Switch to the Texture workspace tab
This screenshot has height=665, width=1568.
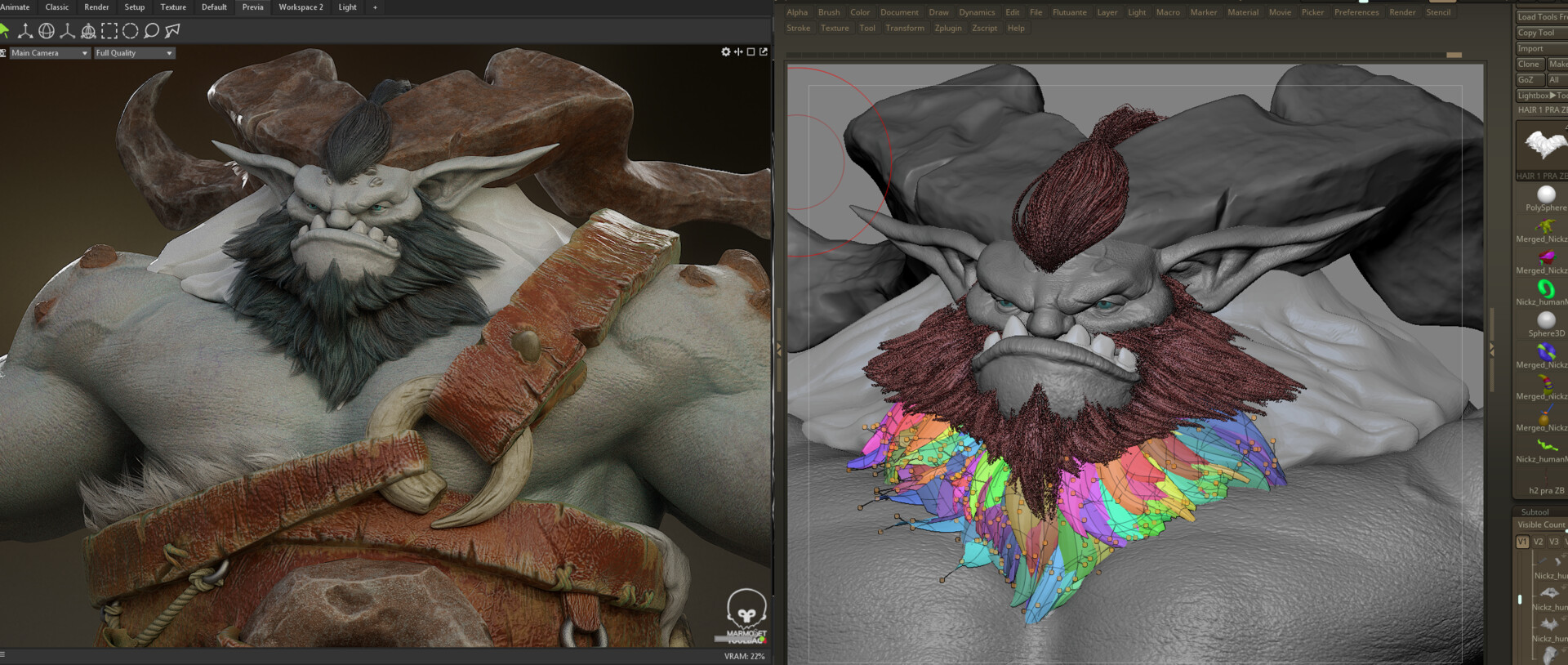click(173, 7)
